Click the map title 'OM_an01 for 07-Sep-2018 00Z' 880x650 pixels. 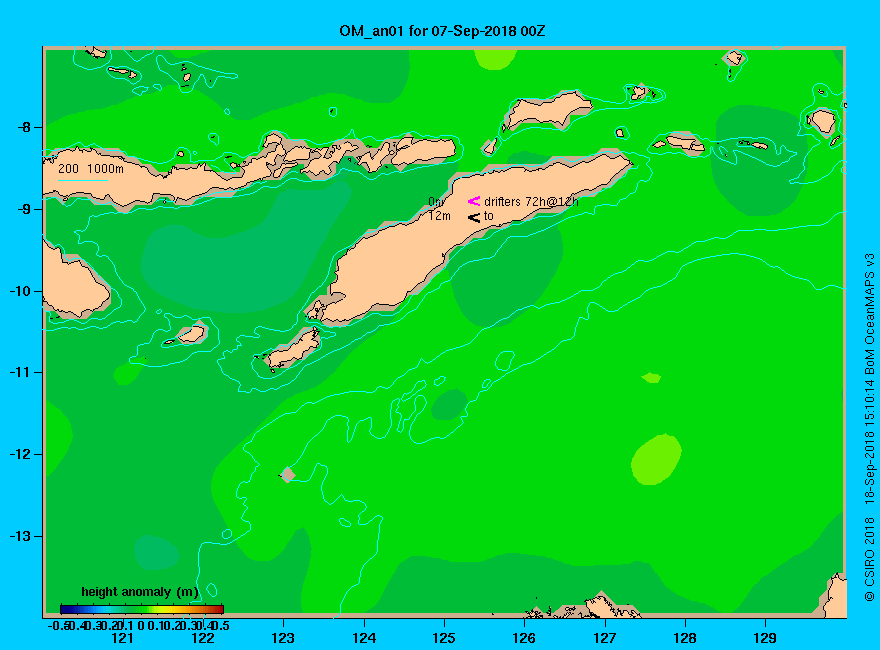pos(442,31)
